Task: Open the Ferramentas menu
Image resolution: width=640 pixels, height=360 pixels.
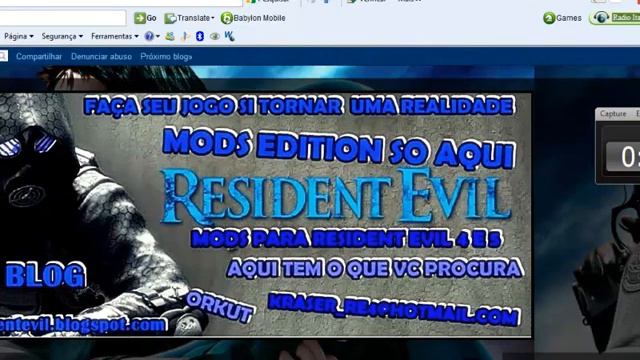Action: 115,36
